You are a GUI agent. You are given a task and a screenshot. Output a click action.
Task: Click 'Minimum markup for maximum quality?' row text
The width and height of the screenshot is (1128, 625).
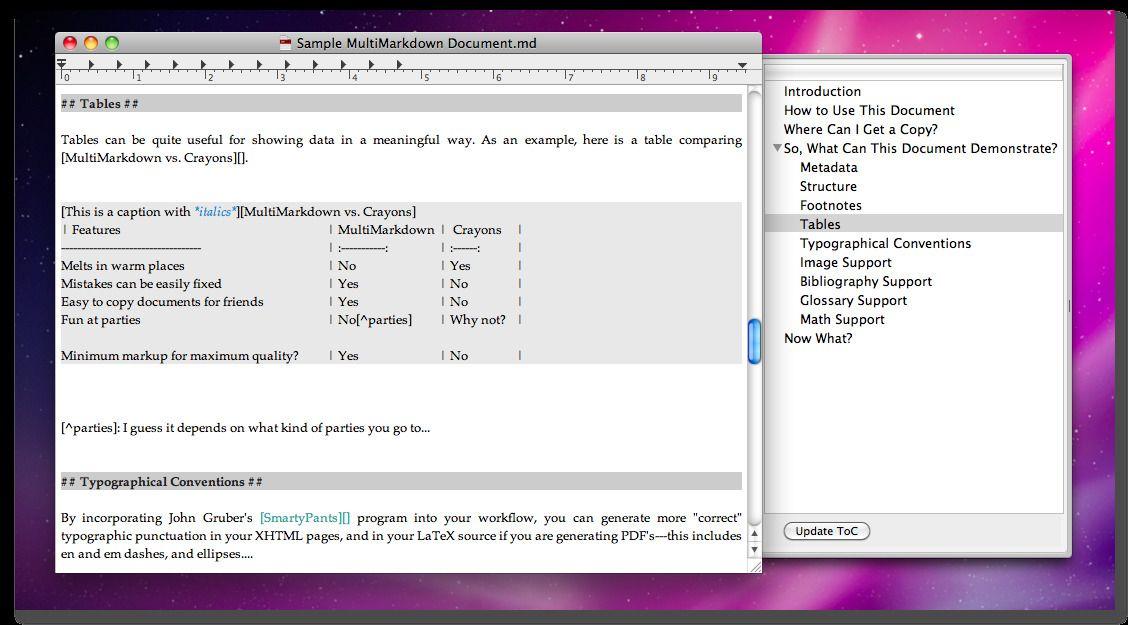(x=180, y=356)
